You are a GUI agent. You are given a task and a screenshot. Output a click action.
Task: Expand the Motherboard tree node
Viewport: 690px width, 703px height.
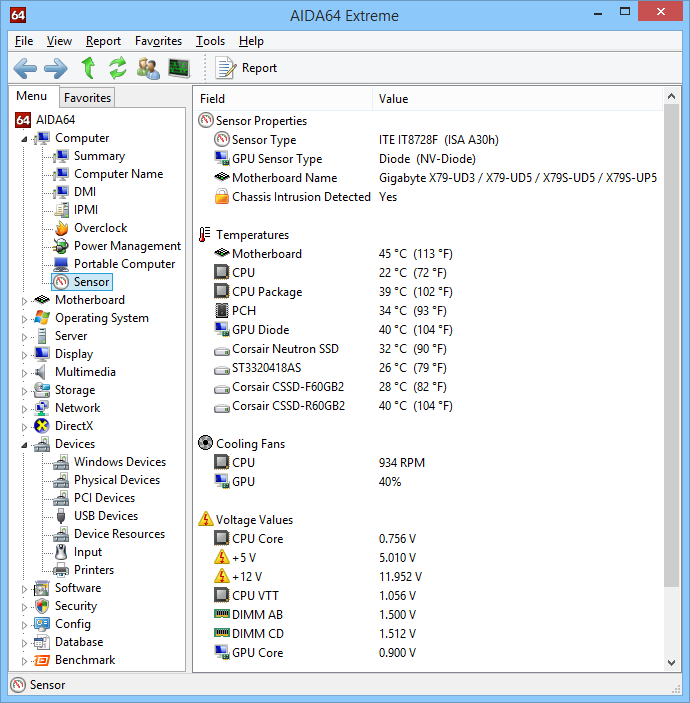point(25,300)
